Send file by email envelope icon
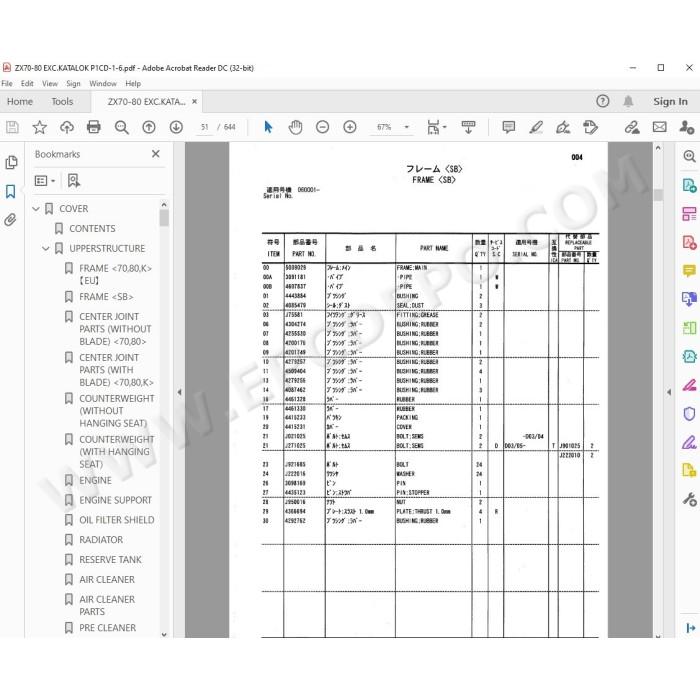 pos(659,127)
